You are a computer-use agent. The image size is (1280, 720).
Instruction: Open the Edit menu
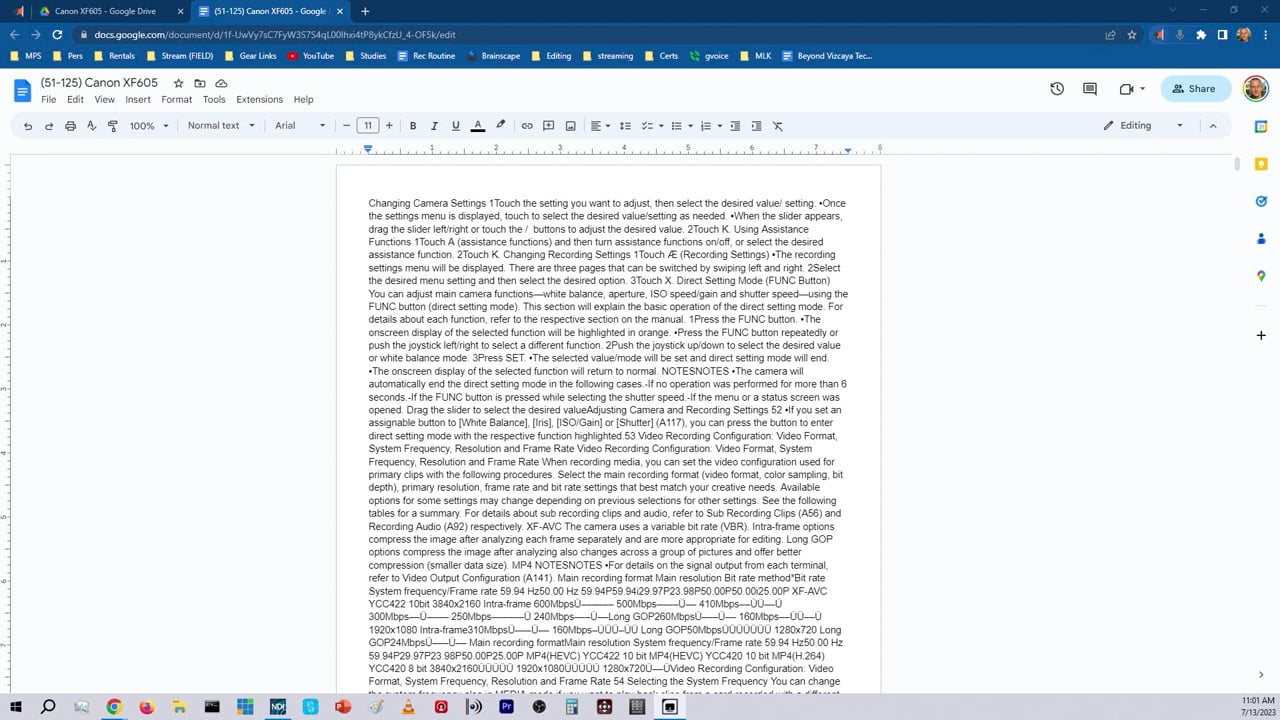coord(75,100)
